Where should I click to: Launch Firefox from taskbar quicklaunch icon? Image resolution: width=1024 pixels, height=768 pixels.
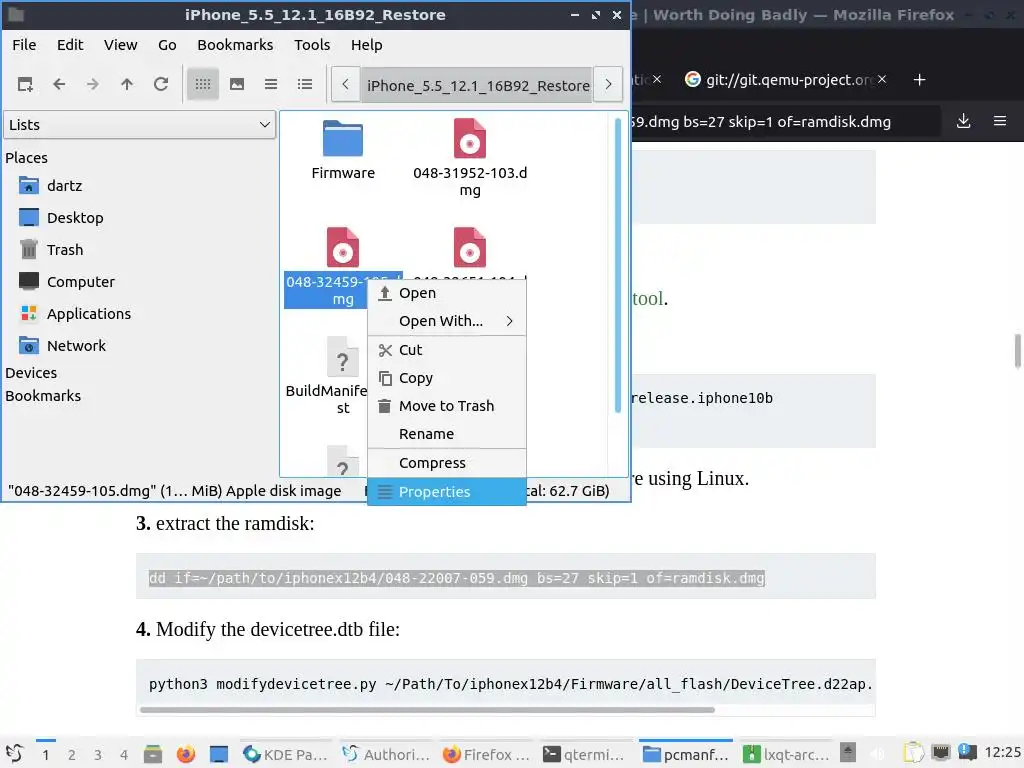pyautogui.click(x=186, y=754)
